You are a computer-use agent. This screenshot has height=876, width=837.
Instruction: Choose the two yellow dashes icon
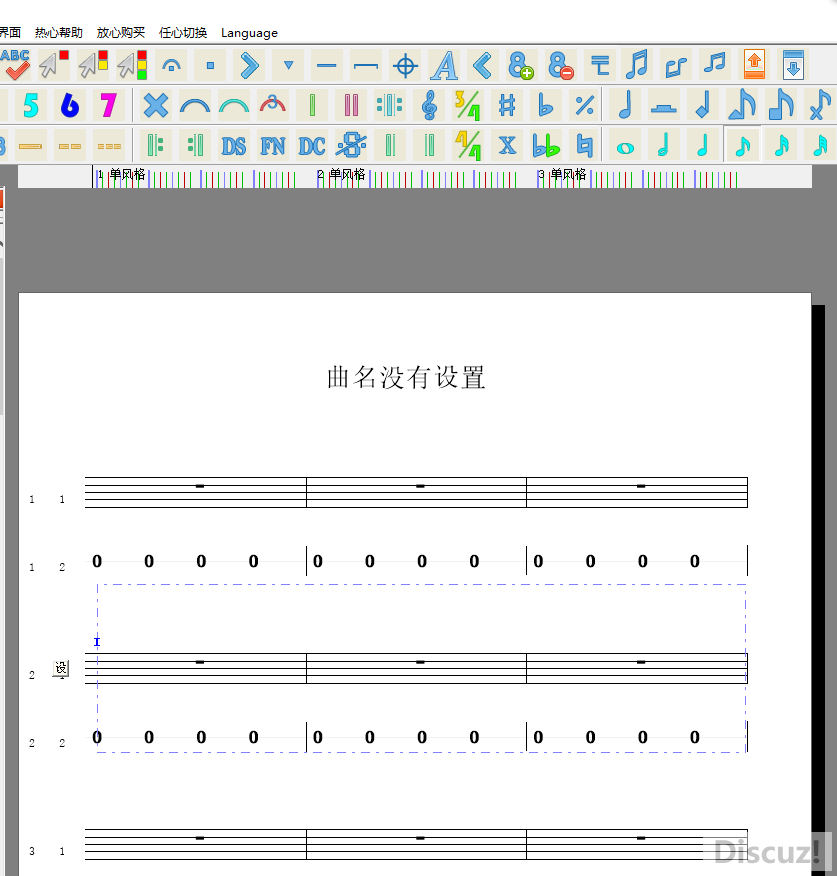tap(70, 146)
